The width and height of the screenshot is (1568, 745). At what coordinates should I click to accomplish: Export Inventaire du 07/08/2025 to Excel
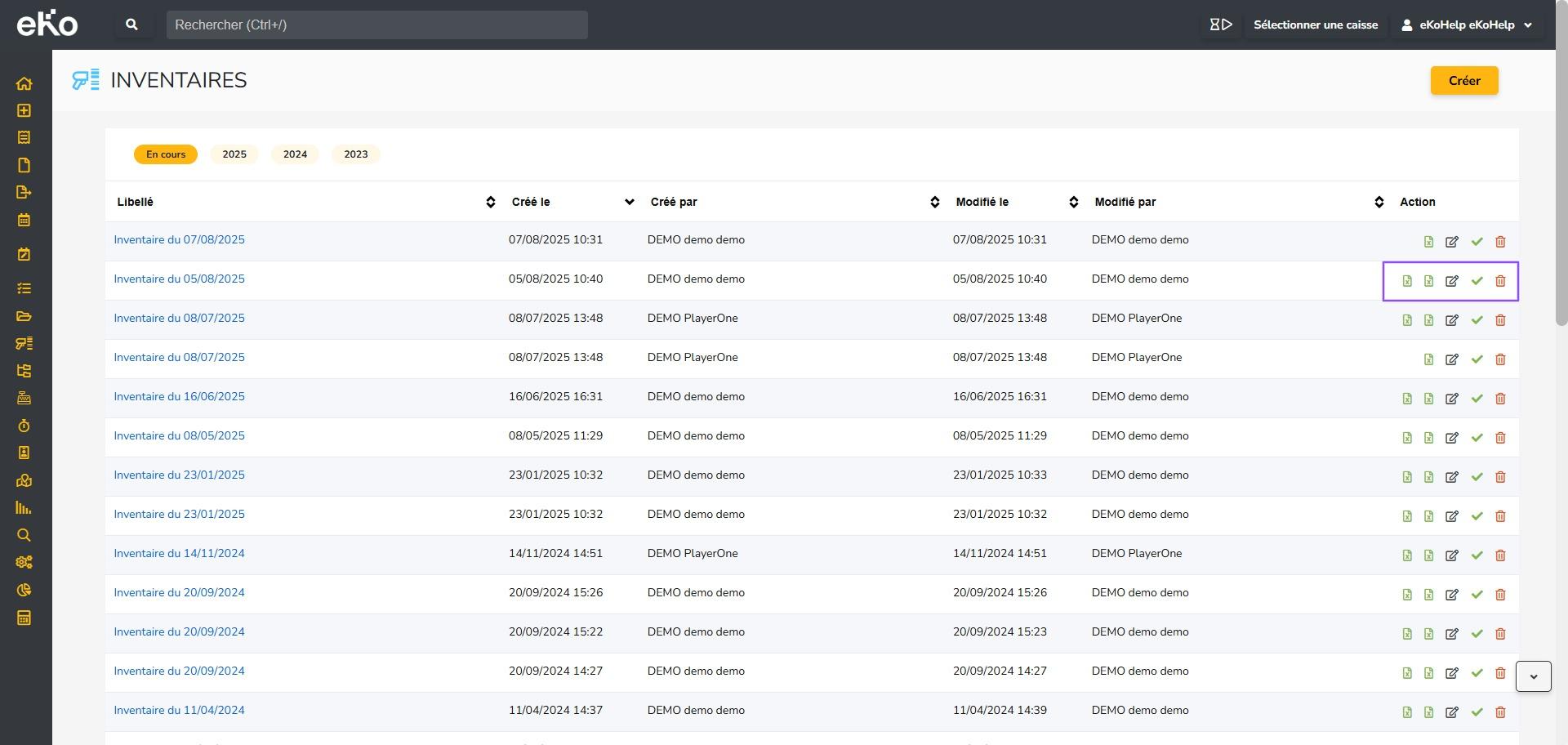(x=1428, y=242)
